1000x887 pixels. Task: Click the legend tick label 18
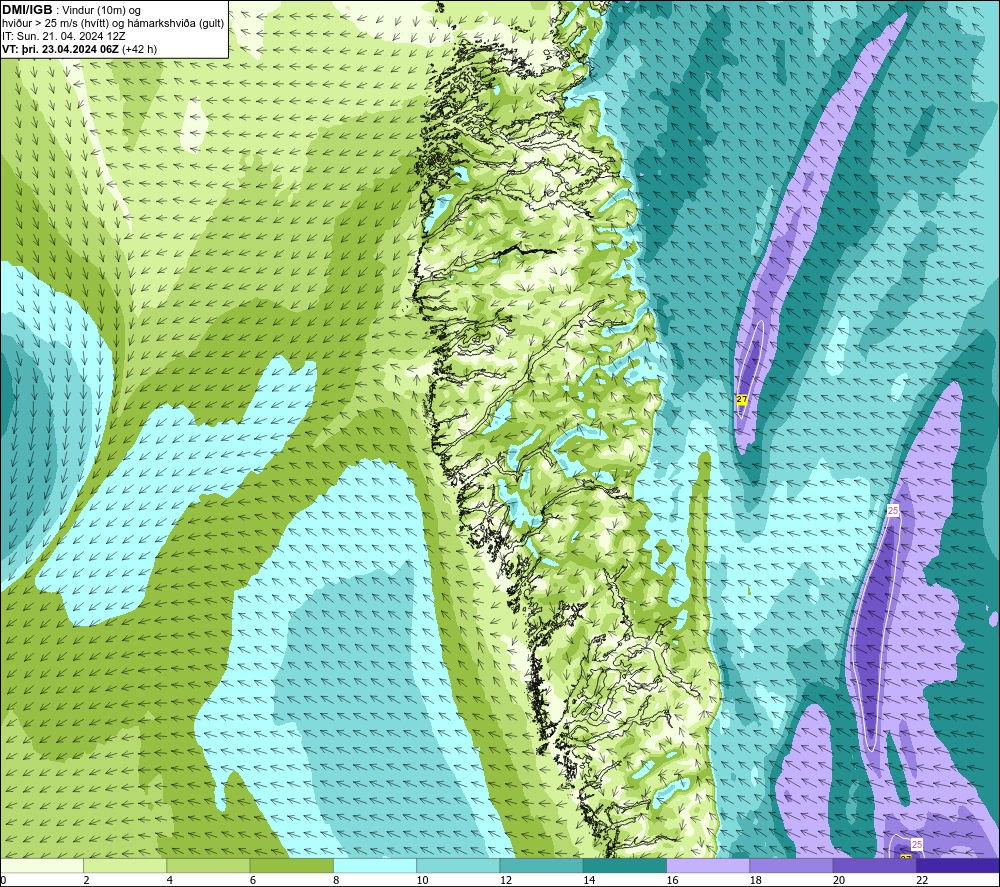point(755,880)
